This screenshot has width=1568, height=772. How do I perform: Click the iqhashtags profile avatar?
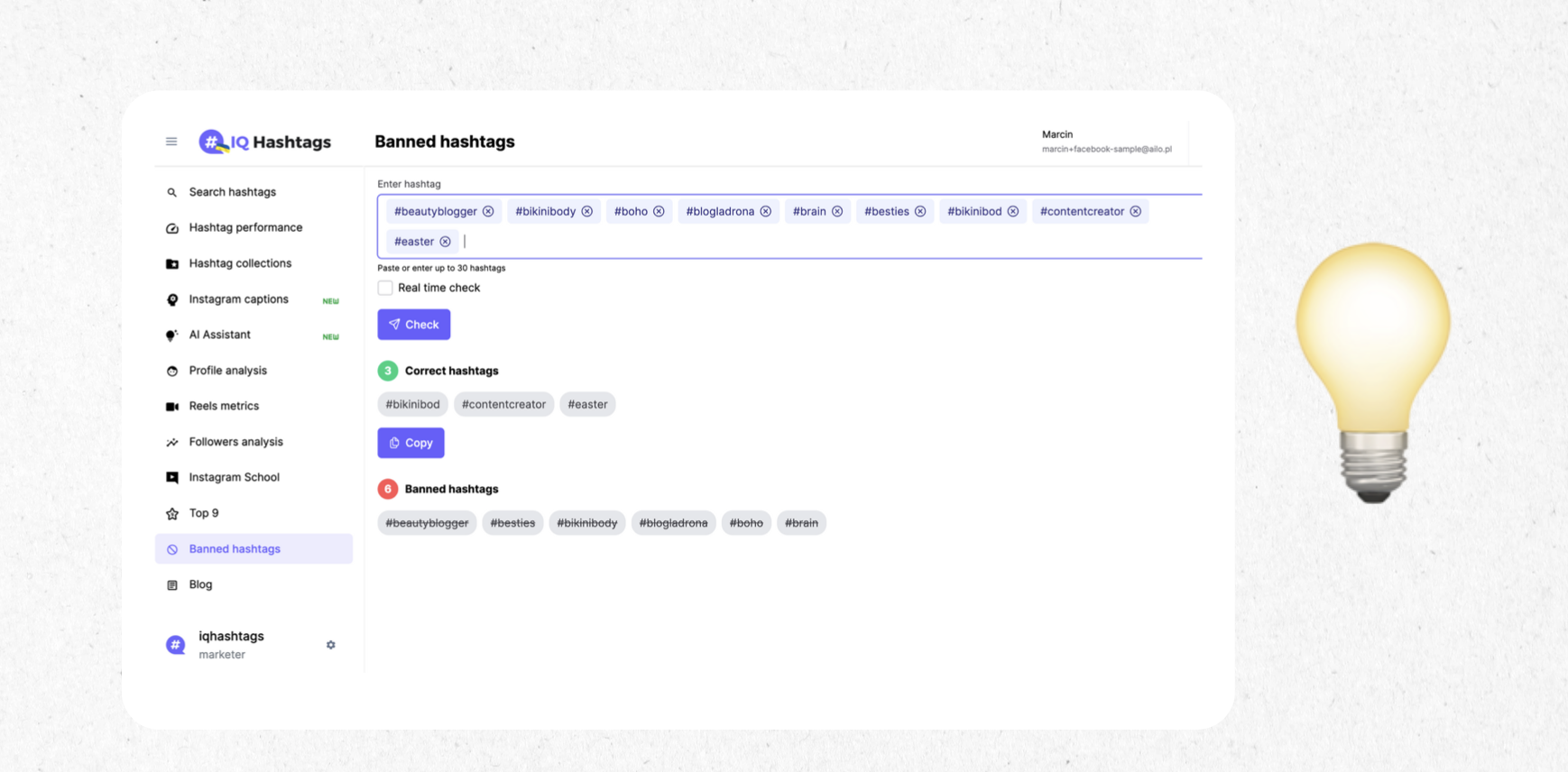click(176, 645)
